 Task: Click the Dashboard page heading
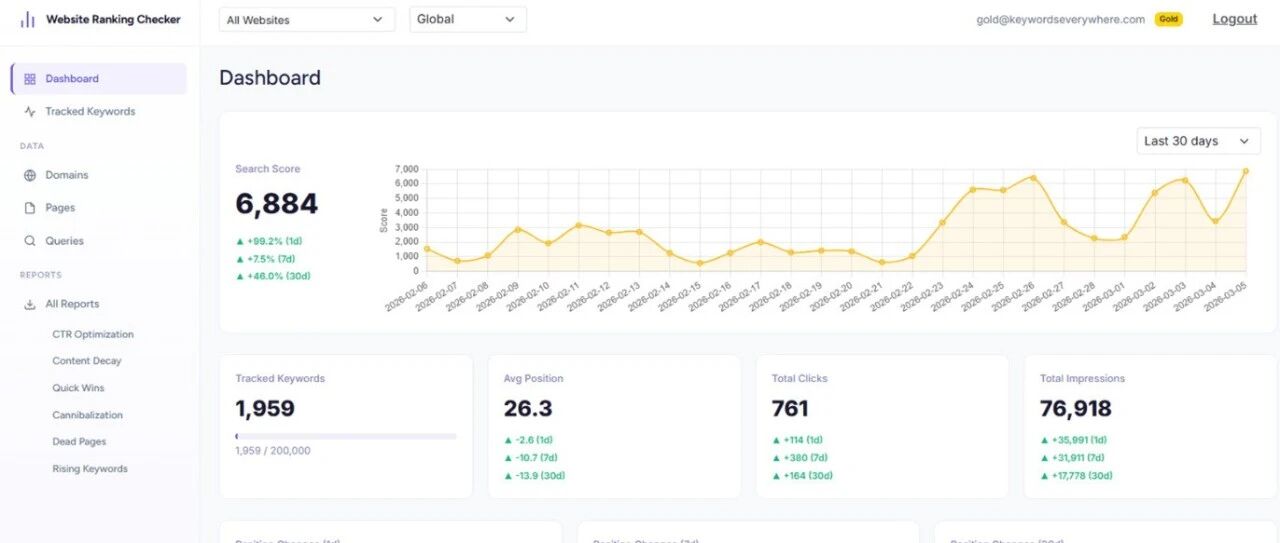270,78
